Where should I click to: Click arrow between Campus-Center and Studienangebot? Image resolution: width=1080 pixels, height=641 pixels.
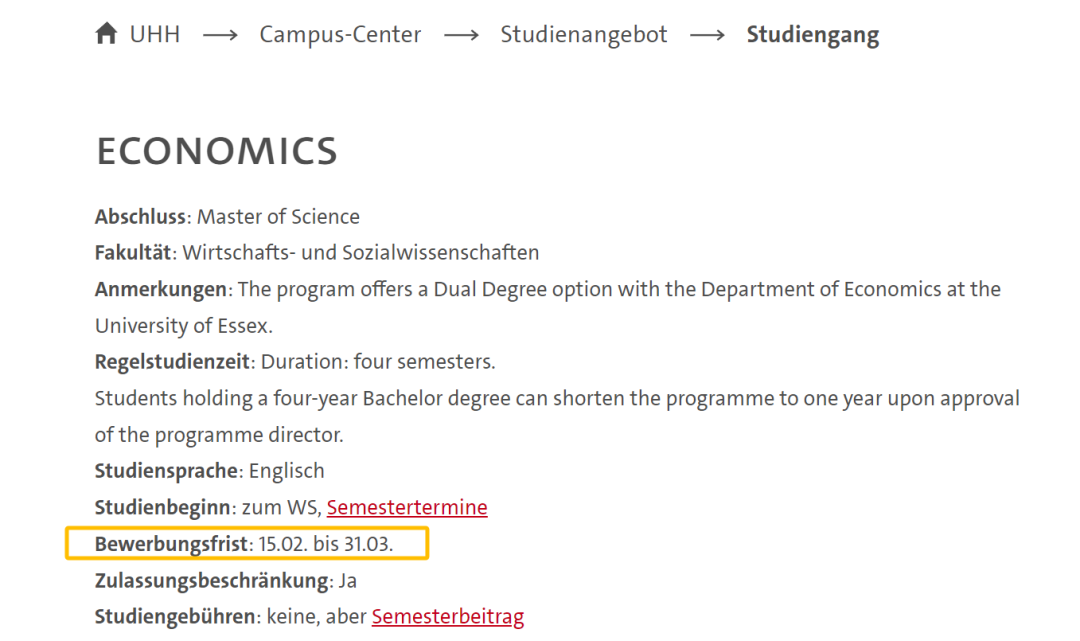tap(461, 35)
